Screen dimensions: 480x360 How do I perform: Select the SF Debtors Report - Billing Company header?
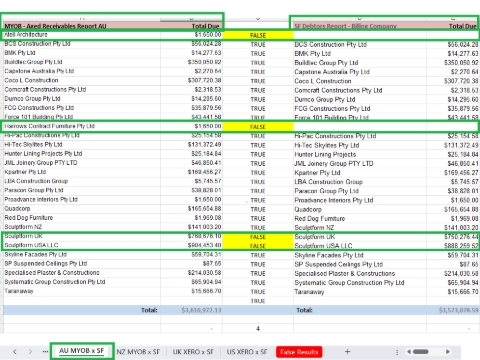[x=345, y=26]
